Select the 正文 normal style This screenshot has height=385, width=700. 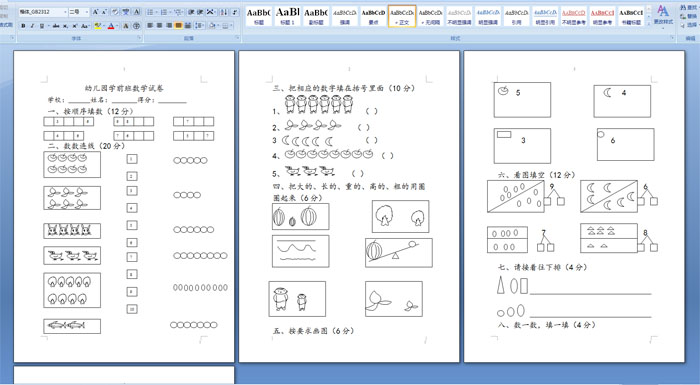point(402,16)
